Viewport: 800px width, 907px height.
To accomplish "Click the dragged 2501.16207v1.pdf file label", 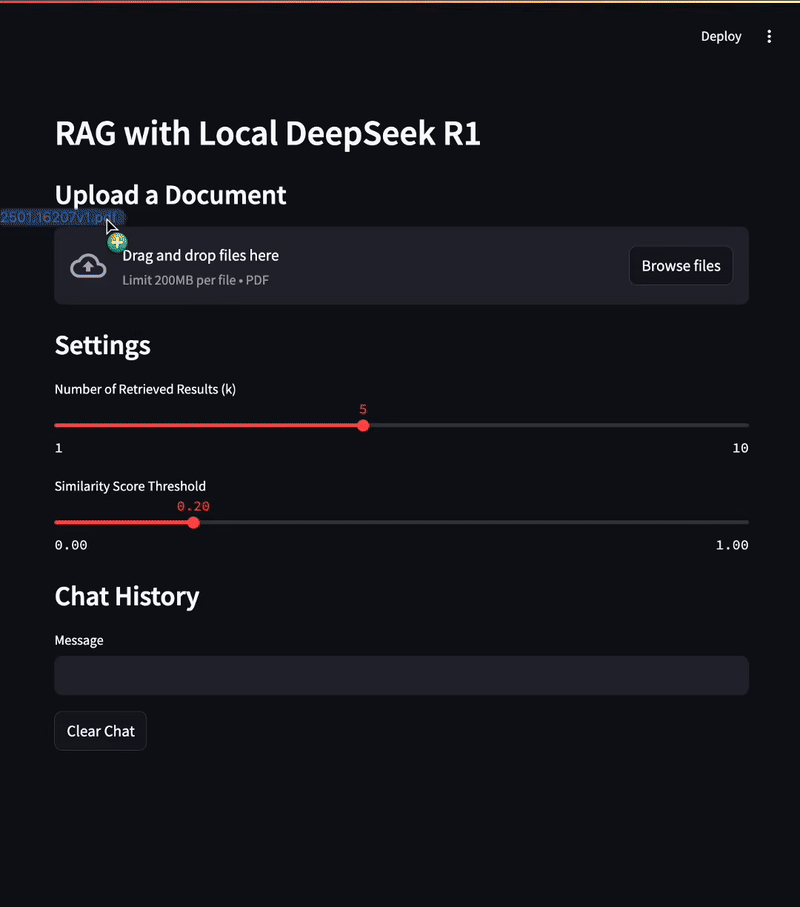I will pyautogui.click(x=61, y=217).
